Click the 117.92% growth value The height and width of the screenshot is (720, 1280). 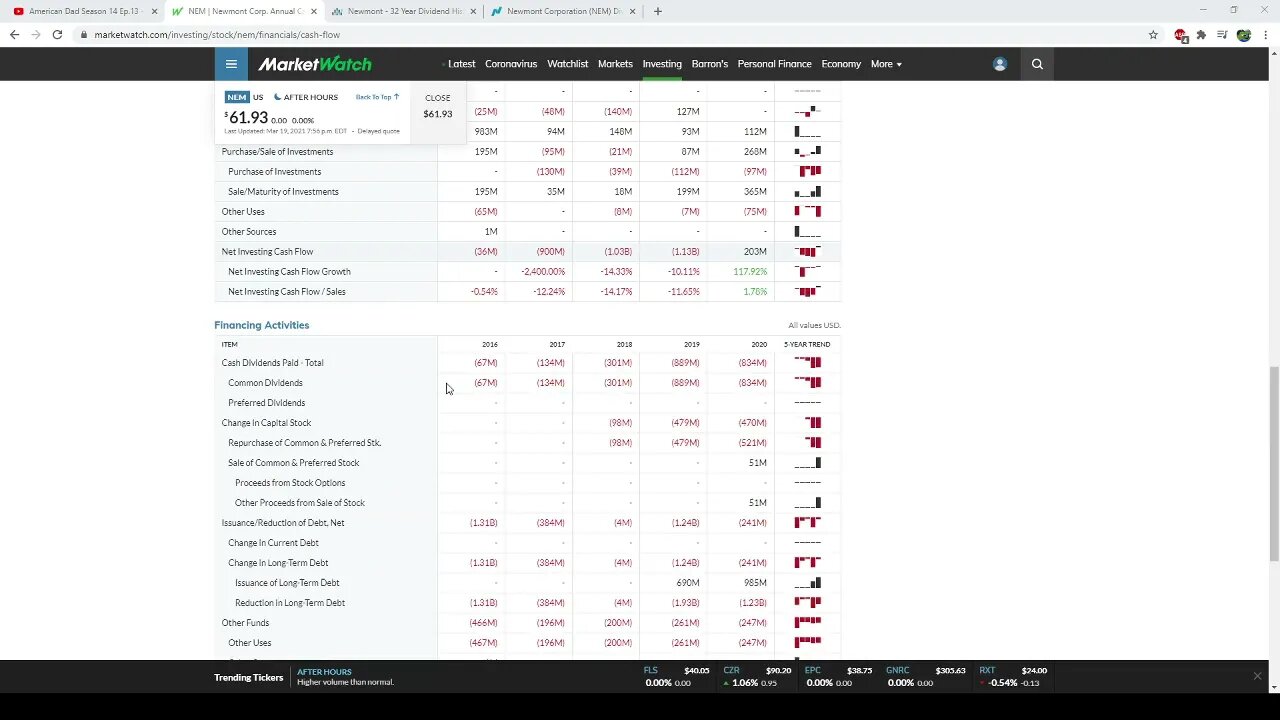coord(750,271)
